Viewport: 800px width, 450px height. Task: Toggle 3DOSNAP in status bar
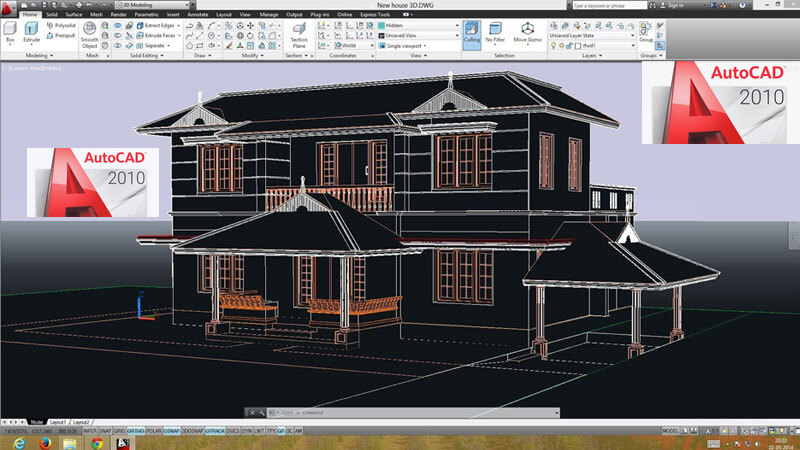pyautogui.click(x=193, y=431)
